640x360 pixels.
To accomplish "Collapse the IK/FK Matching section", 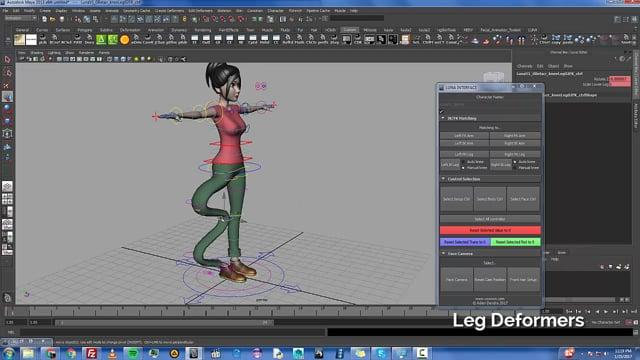I will pos(443,118).
